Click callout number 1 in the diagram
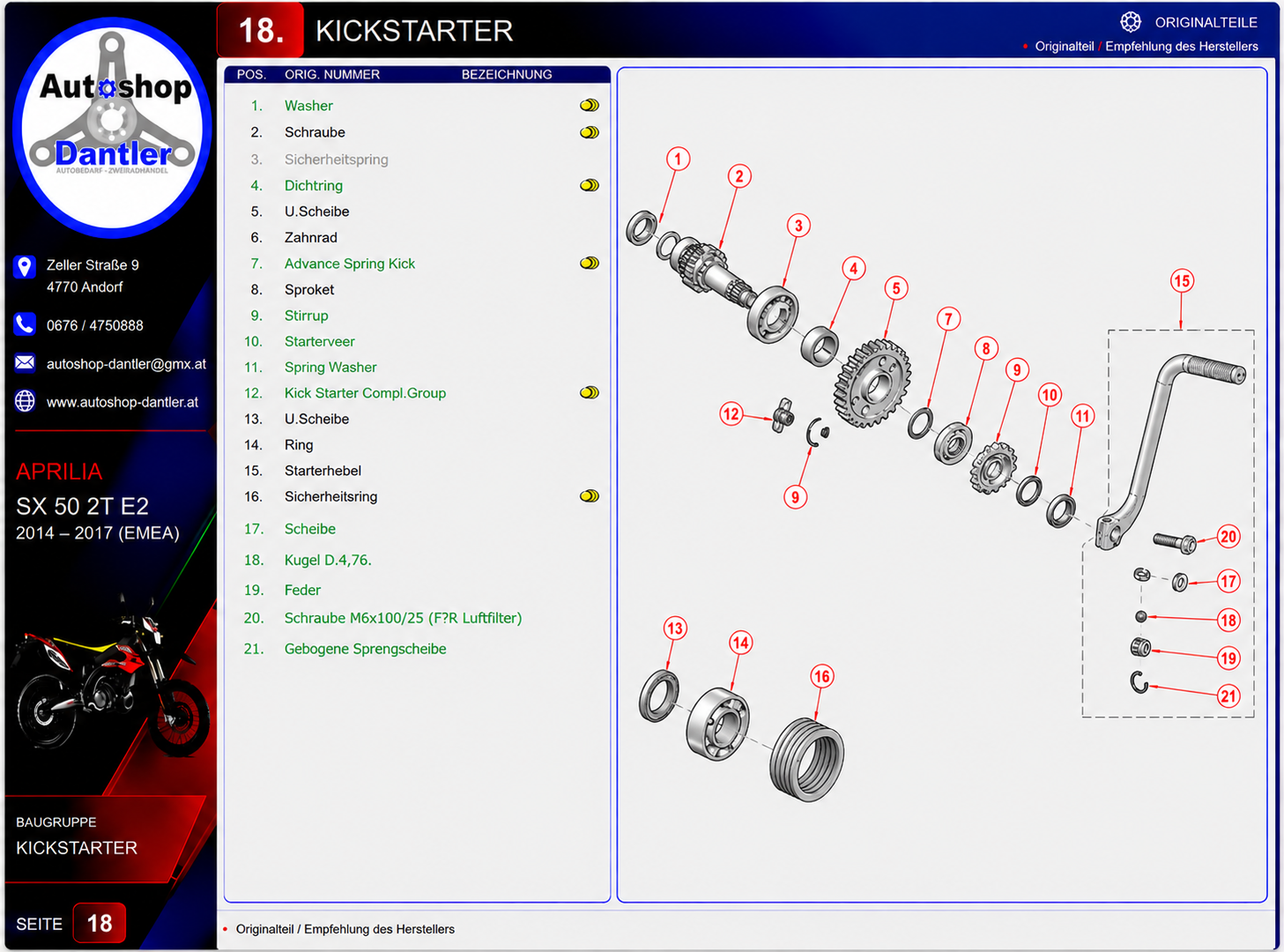This screenshot has width=1284, height=952. tap(678, 160)
